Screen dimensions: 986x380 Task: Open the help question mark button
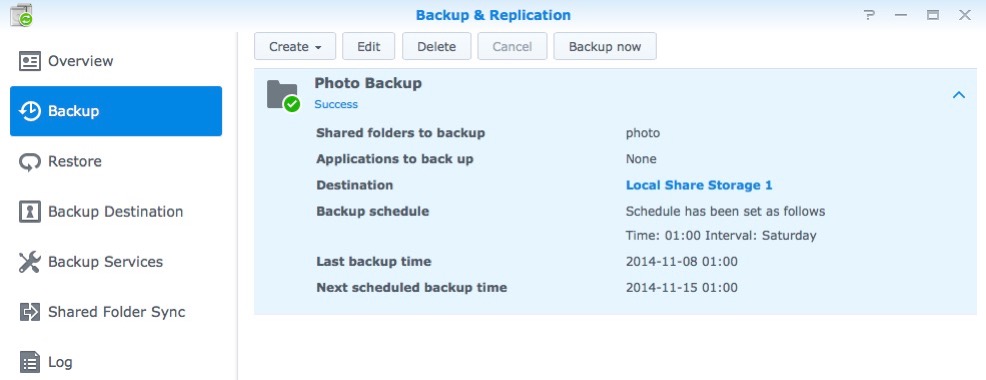tap(869, 15)
